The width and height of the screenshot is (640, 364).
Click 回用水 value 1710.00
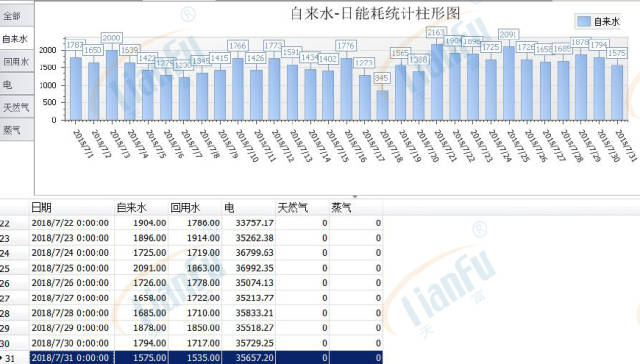(195, 313)
